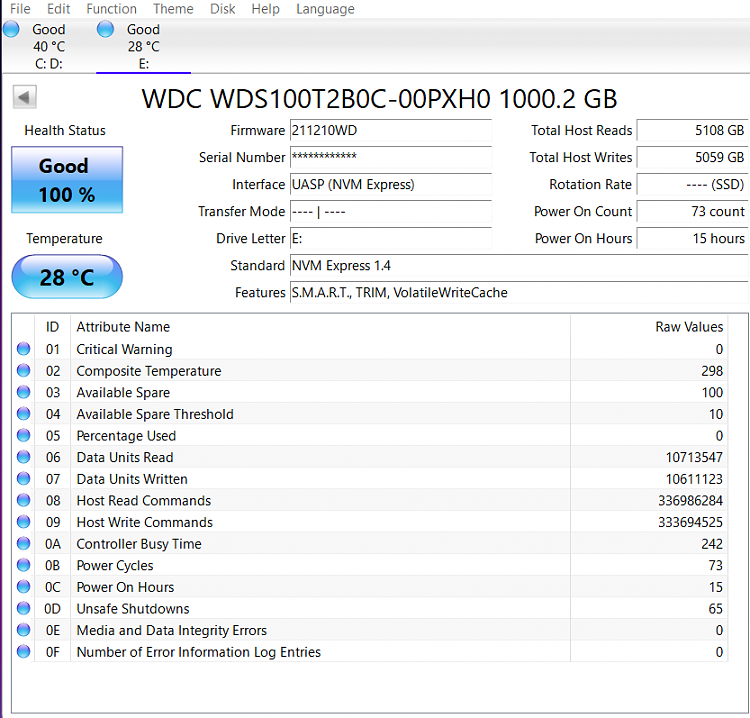
Task: Click the WDC WDS100T2B0C-00PXH0 disk title
Action: pyautogui.click(x=379, y=99)
